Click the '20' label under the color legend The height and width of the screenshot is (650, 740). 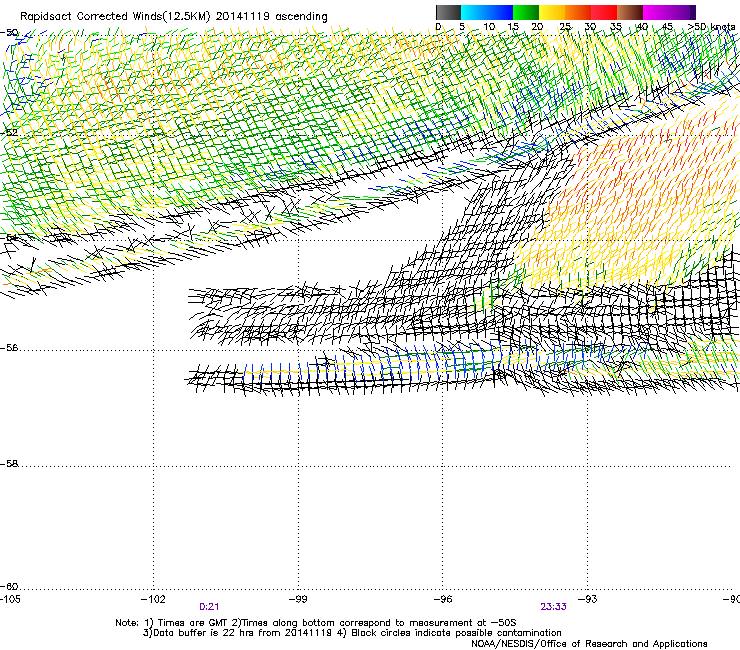pos(537,27)
